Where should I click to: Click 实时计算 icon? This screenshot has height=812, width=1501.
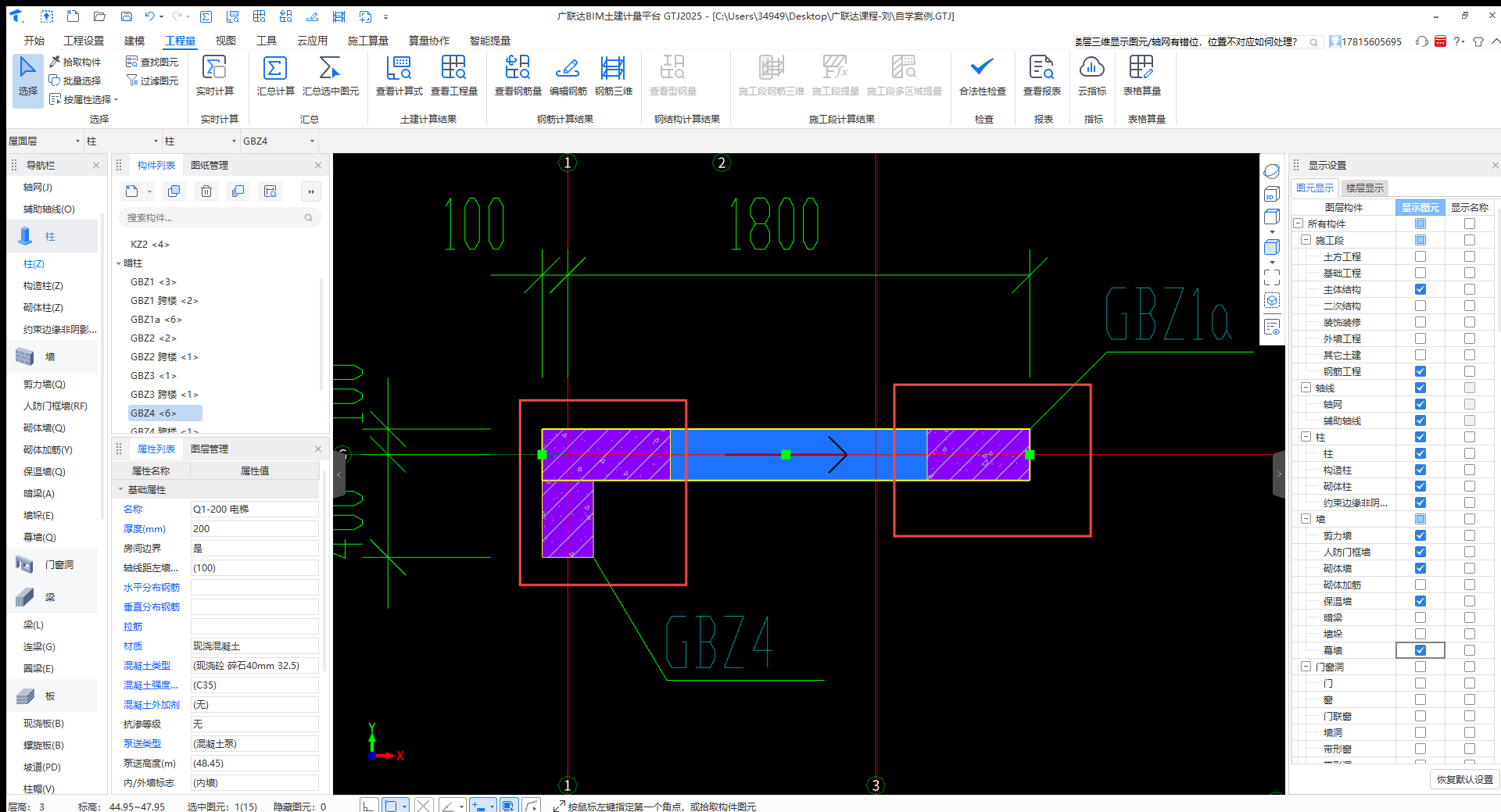click(x=214, y=77)
